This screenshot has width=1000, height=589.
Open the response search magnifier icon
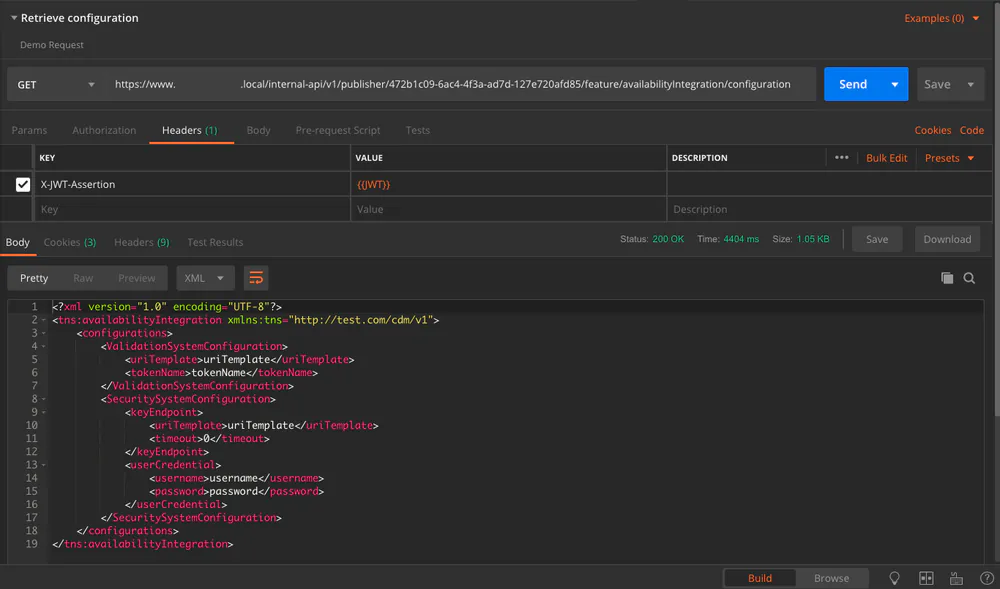point(969,279)
